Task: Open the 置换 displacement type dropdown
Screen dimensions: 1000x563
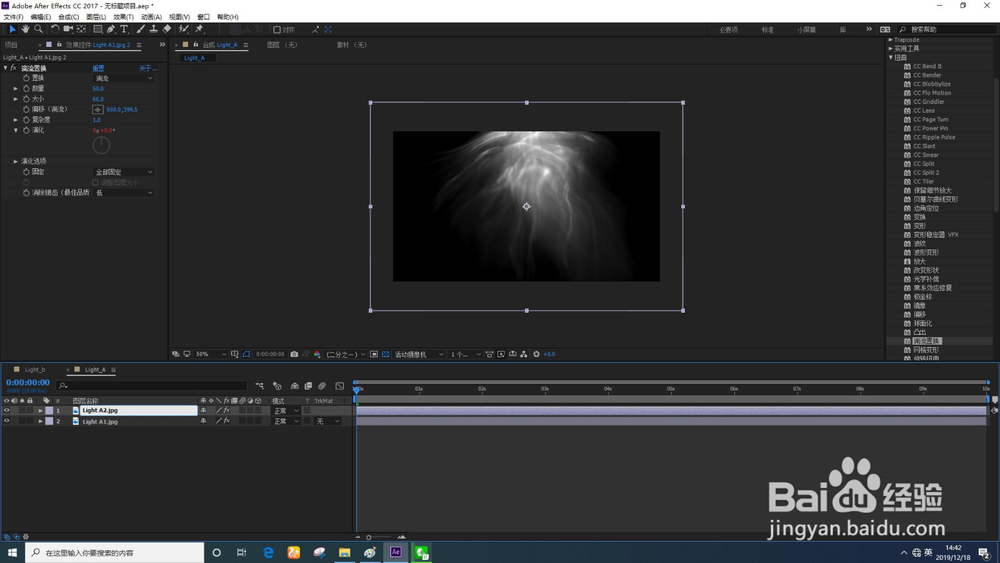Action: (x=124, y=78)
